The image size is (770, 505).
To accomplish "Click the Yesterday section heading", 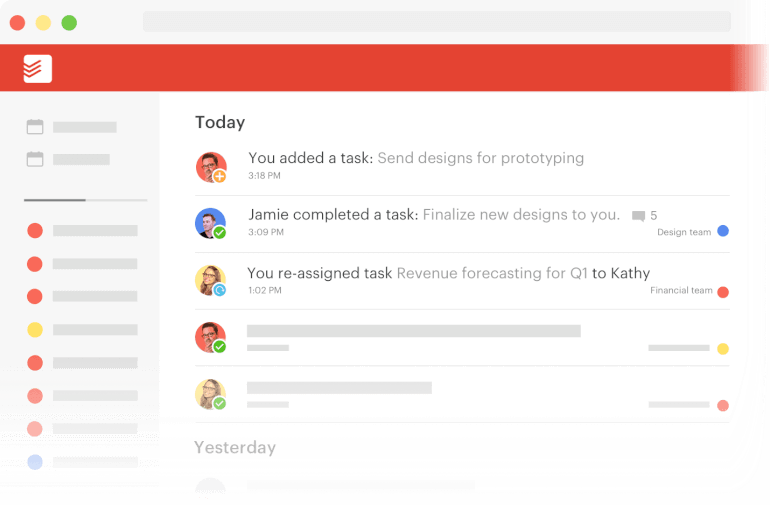I will tap(235, 447).
